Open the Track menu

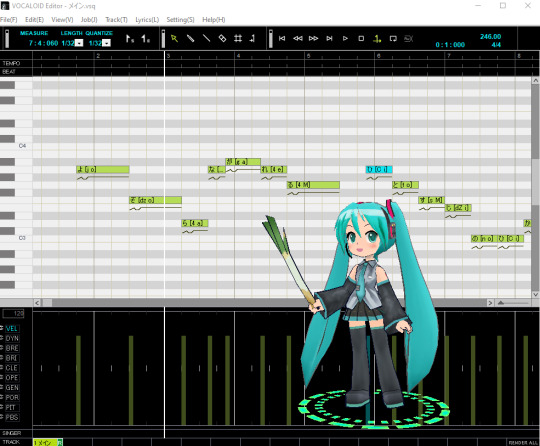point(116,20)
